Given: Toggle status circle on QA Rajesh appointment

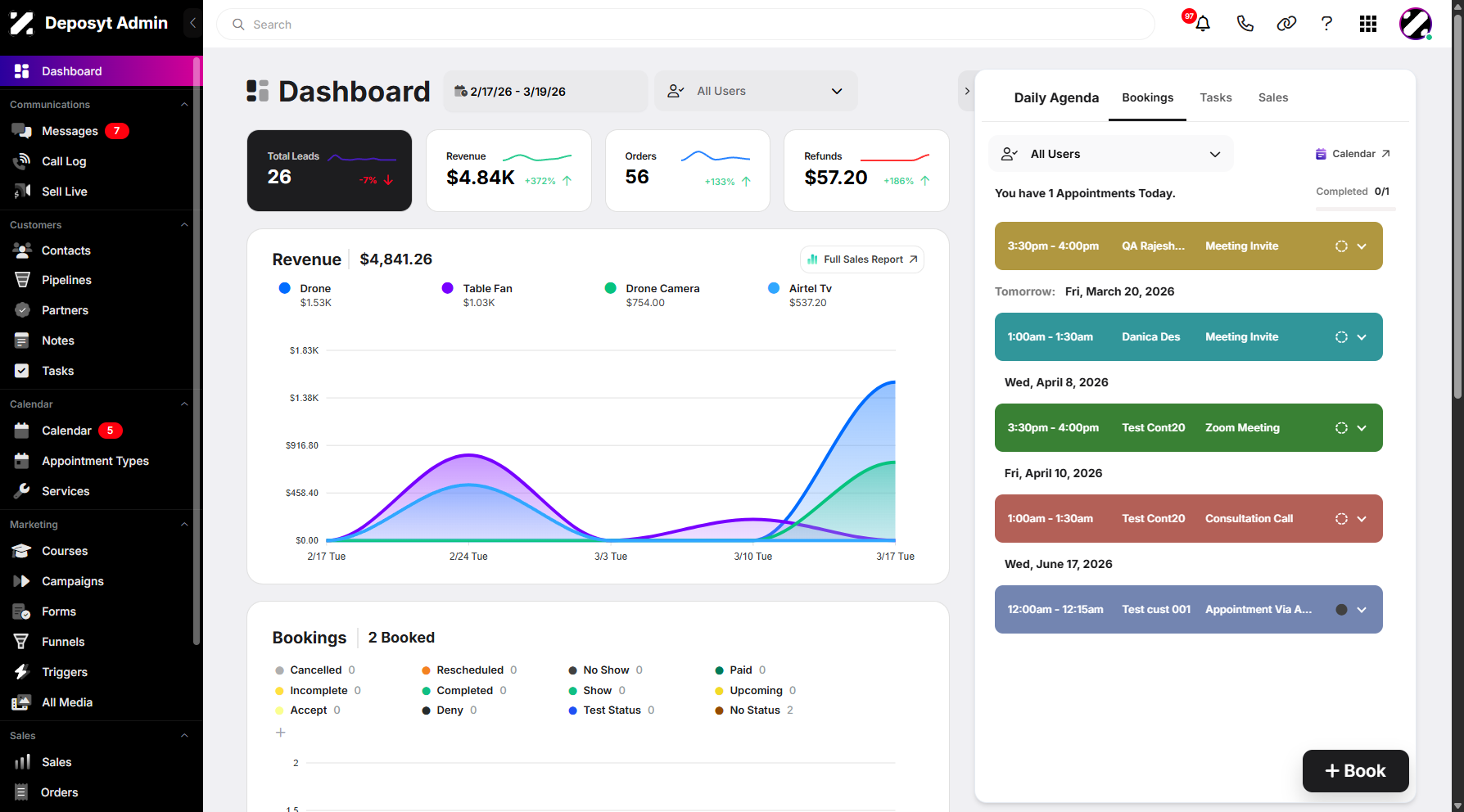Looking at the screenshot, I should point(1341,246).
